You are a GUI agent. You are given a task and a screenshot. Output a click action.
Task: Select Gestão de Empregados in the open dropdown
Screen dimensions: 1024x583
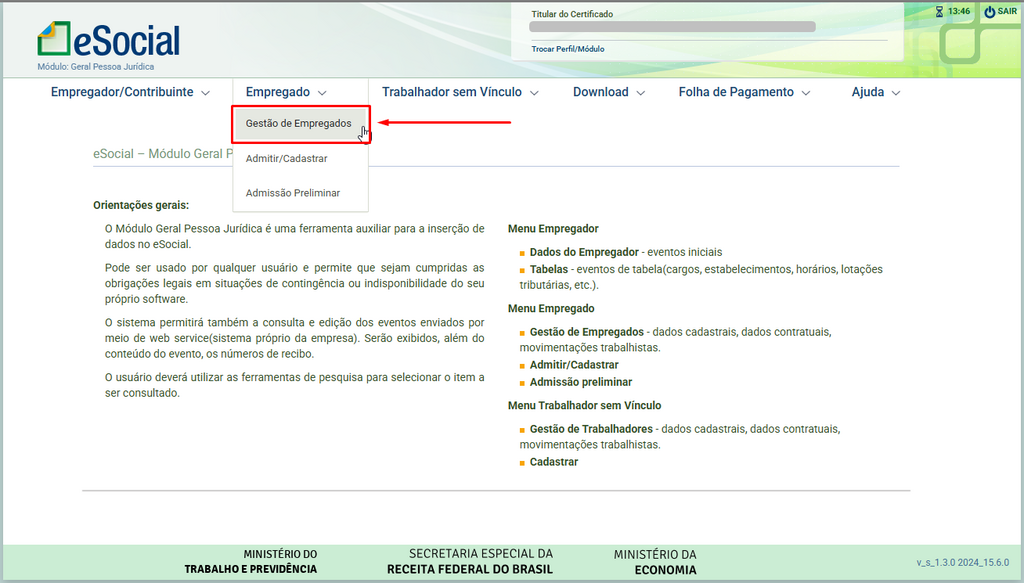299,124
